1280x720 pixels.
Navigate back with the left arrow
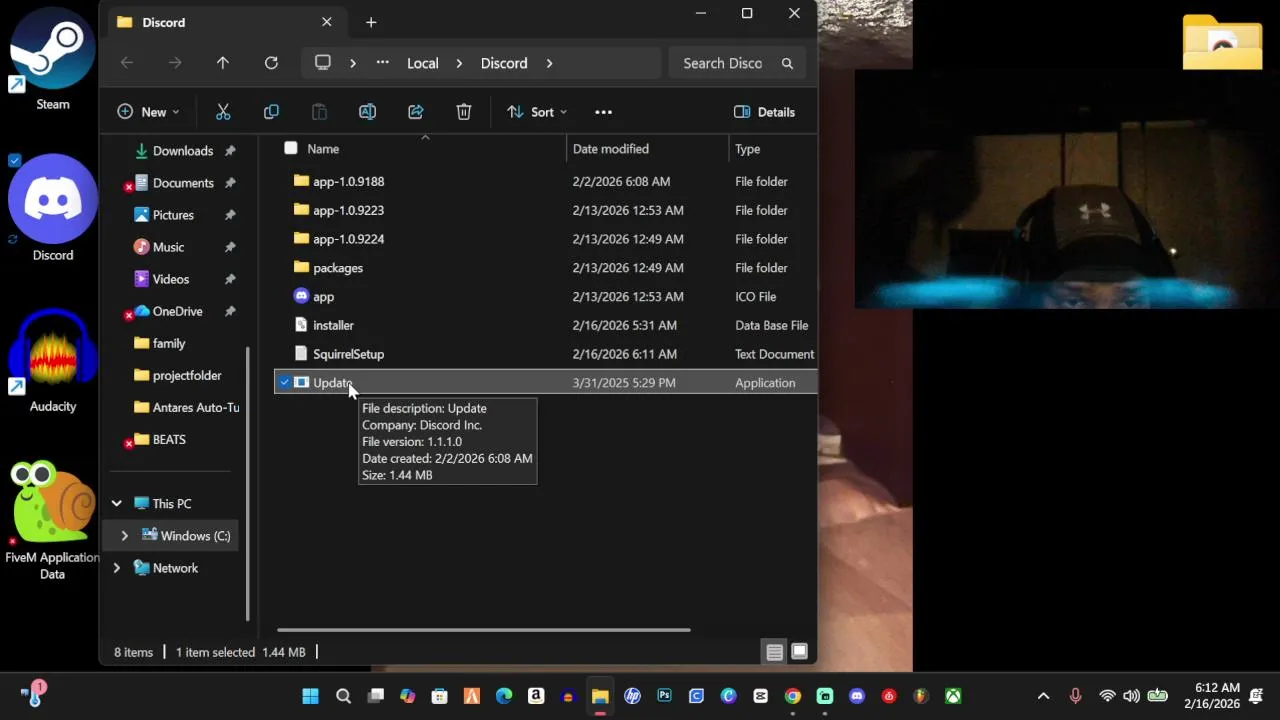pos(127,63)
